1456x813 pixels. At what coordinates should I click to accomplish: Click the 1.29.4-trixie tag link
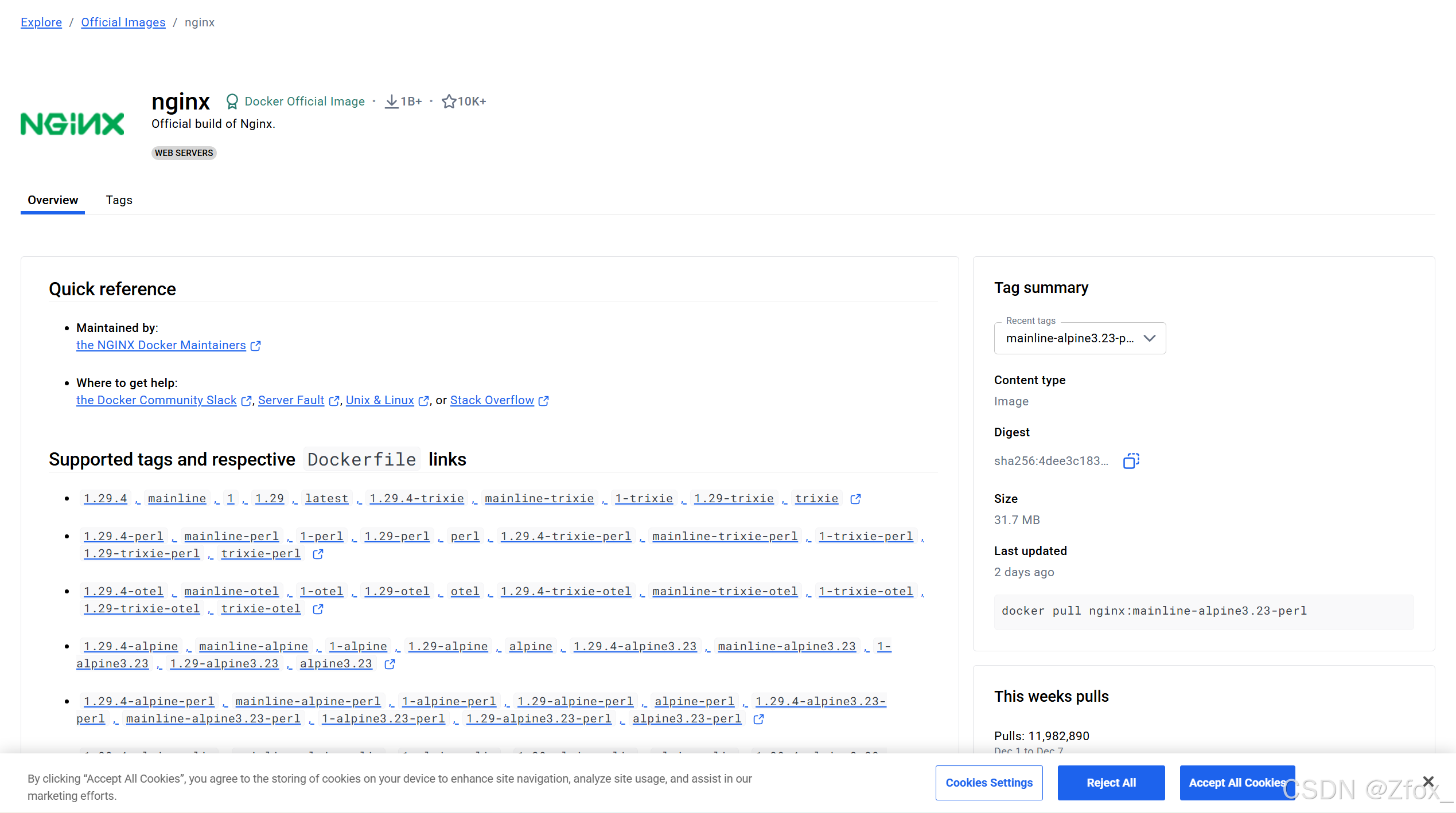coord(417,499)
